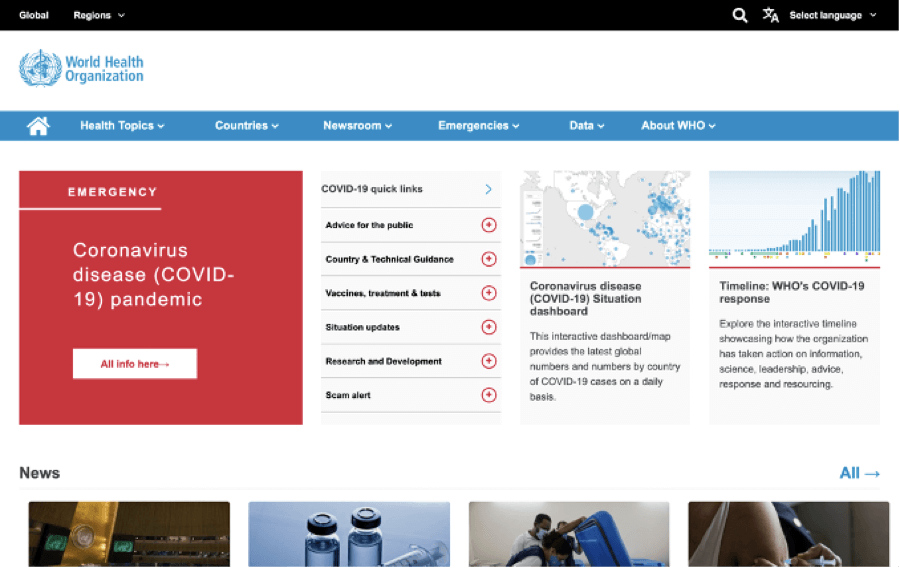Viewport: 900px width, 568px height.
Task: Click plus icon beside Advice for the public
Action: 489,225
